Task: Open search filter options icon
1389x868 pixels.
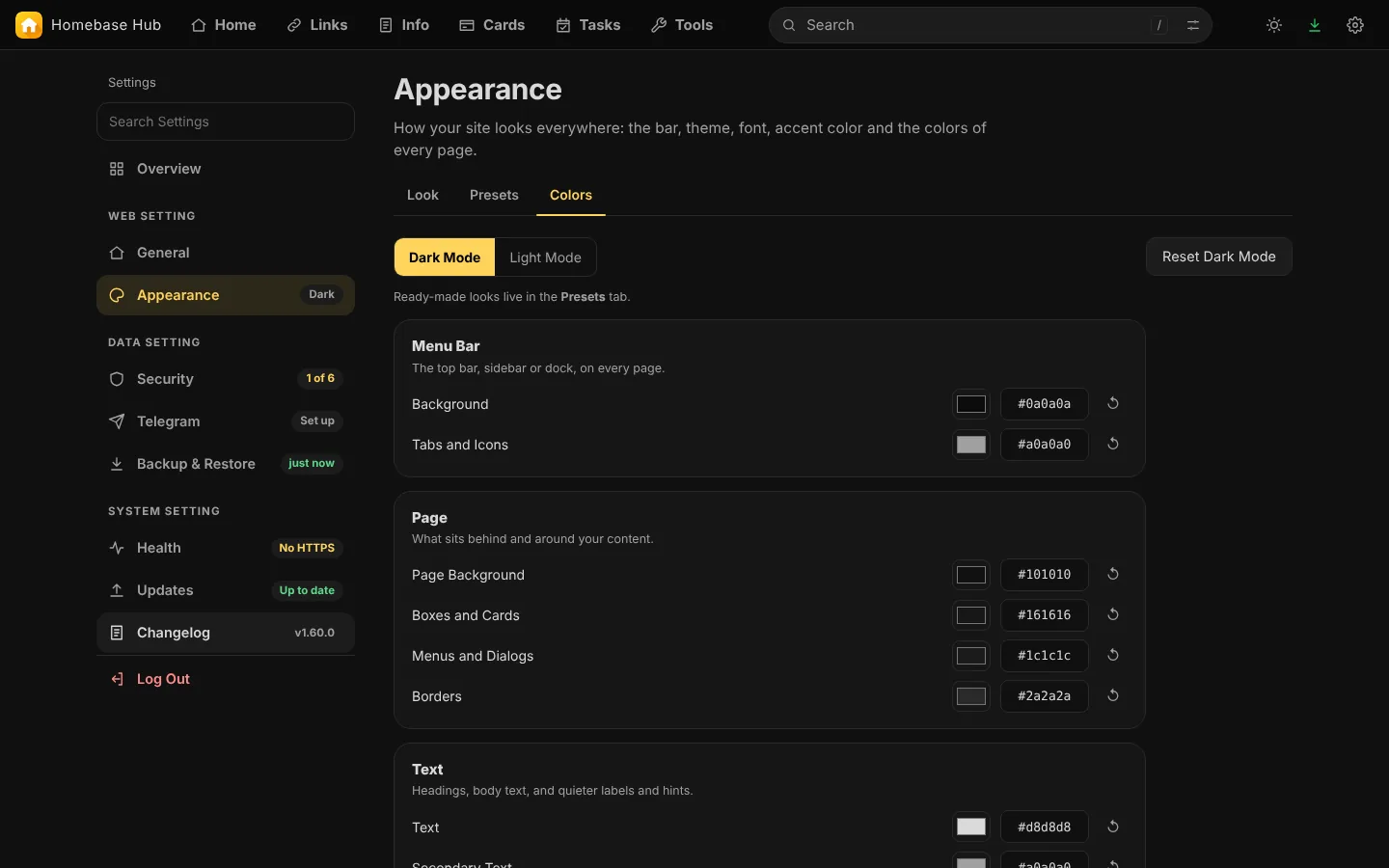Action: pos(1193,25)
